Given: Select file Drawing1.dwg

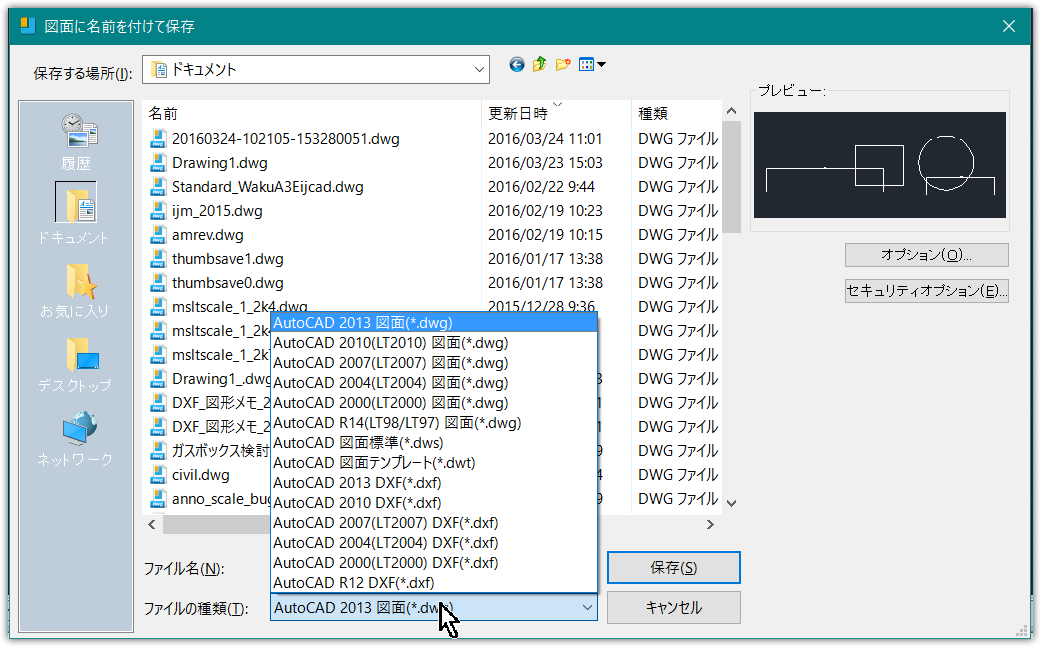Looking at the screenshot, I should 220,163.
